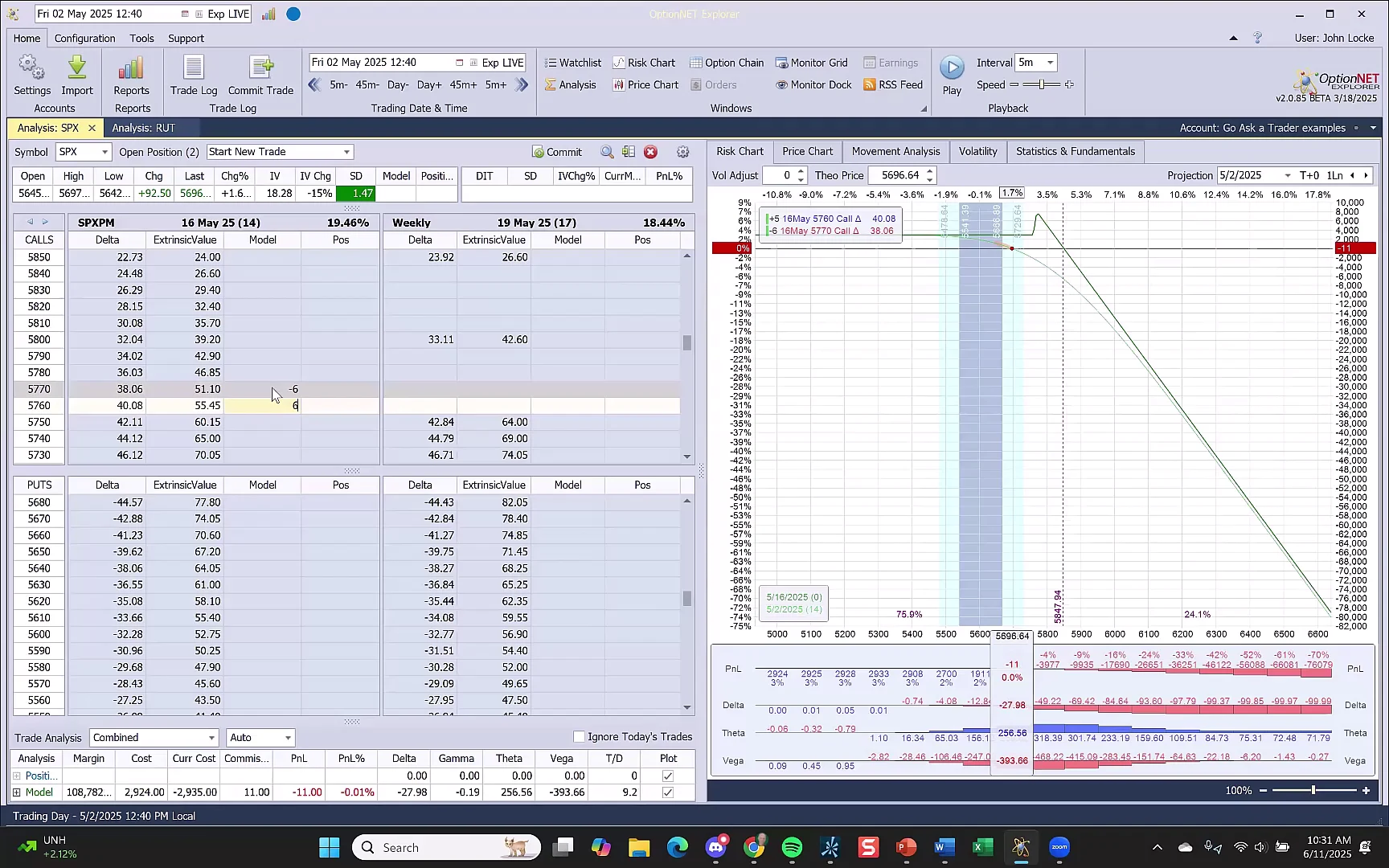Open Excel from the taskbar
The width and height of the screenshot is (1389, 868).
(982, 847)
